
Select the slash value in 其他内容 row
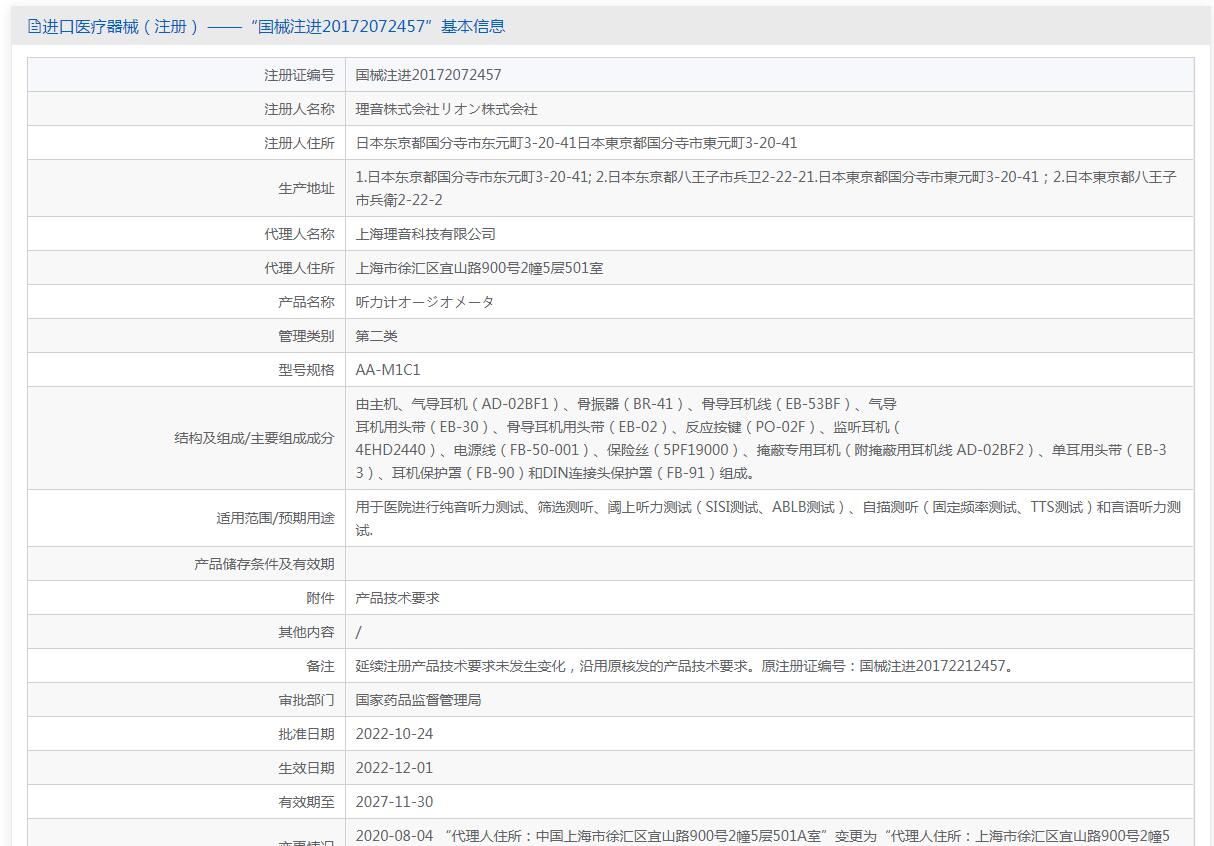coord(359,632)
